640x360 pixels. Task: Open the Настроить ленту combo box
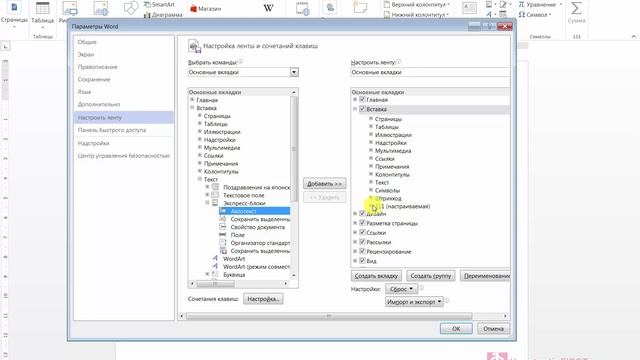click(430, 72)
